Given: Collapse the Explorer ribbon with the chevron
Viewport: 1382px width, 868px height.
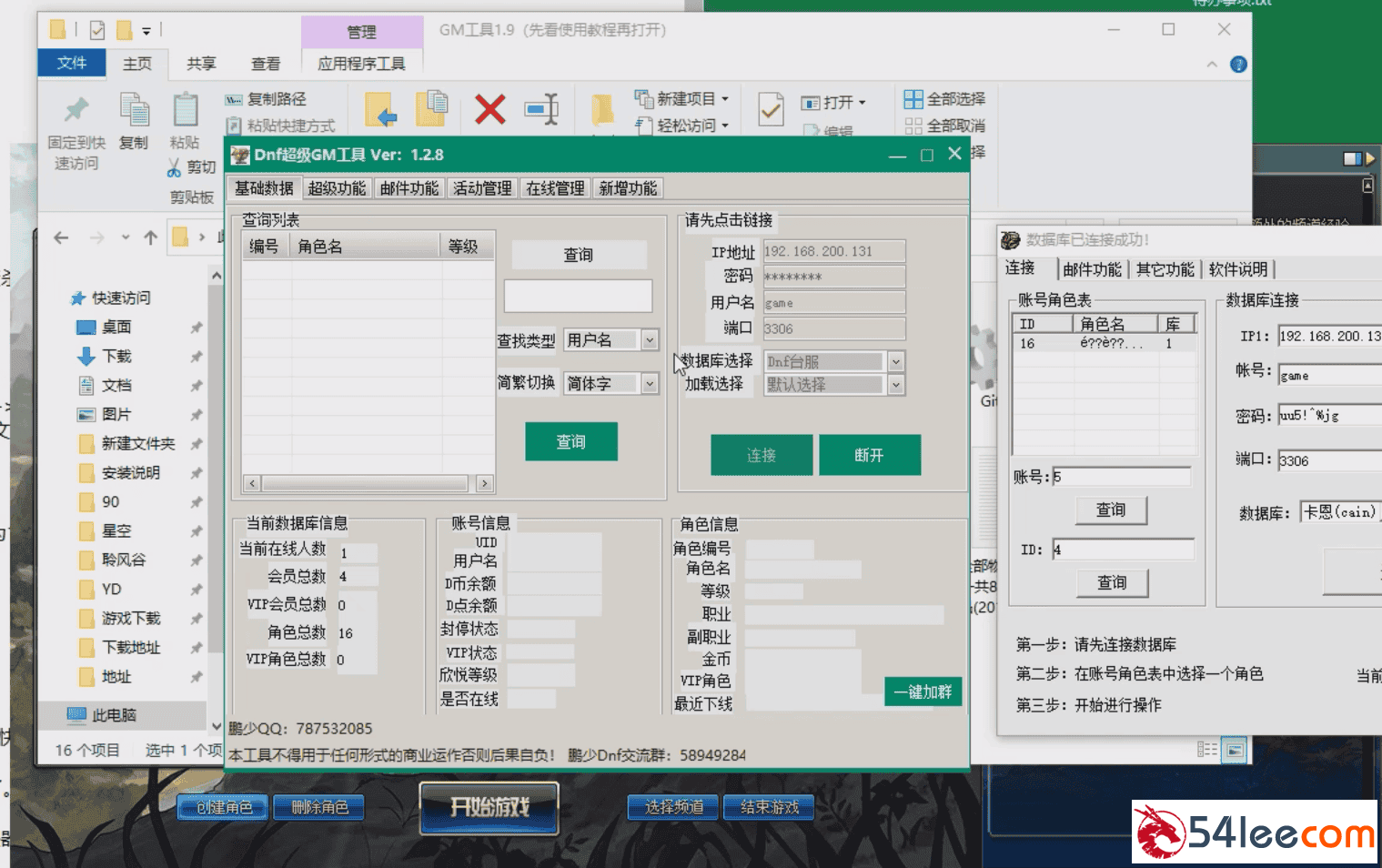Looking at the screenshot, I should (x=1212, y=65).
